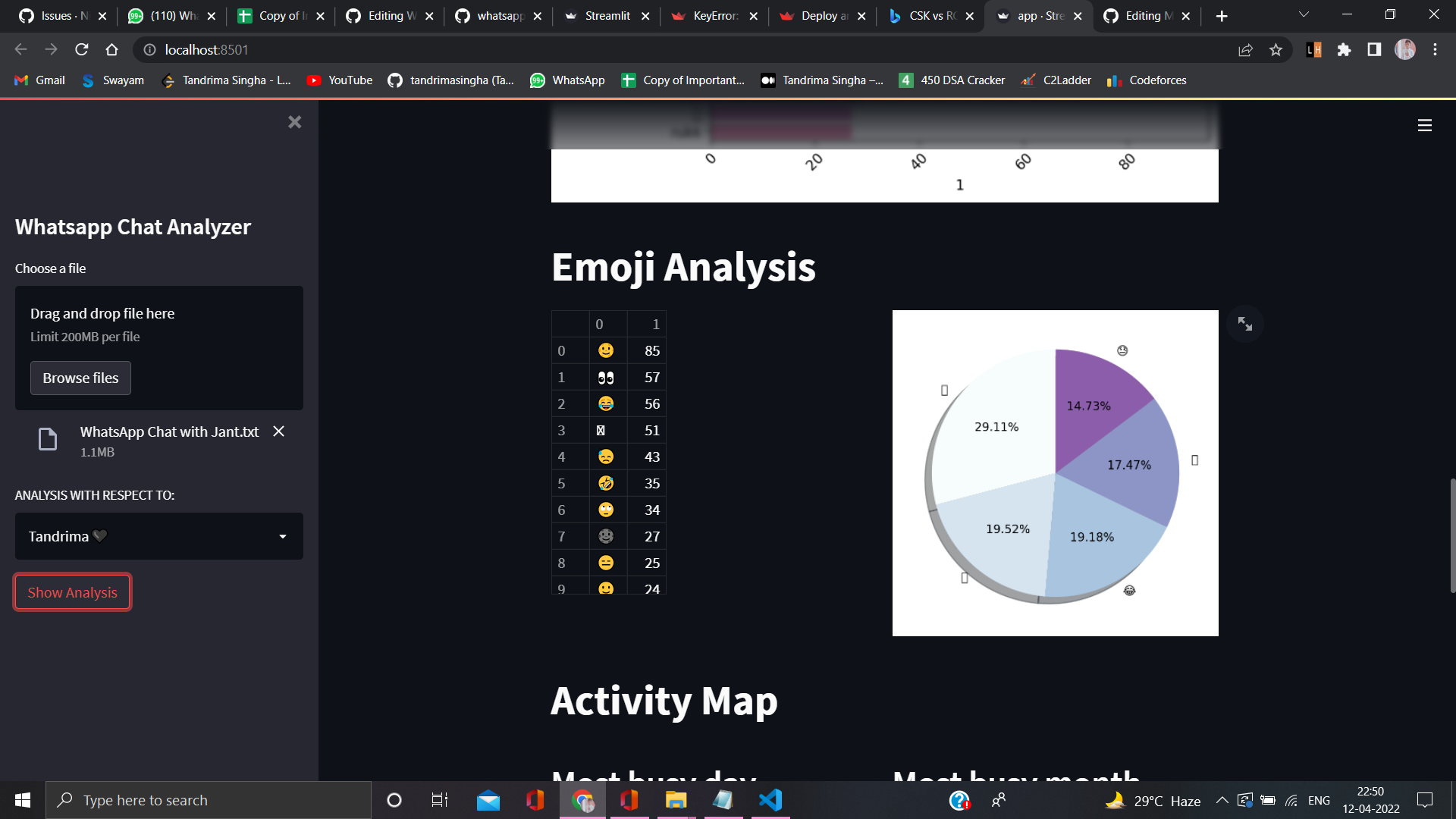
Task: Open the tab search chevron
Action: (x=1303, y=15)
